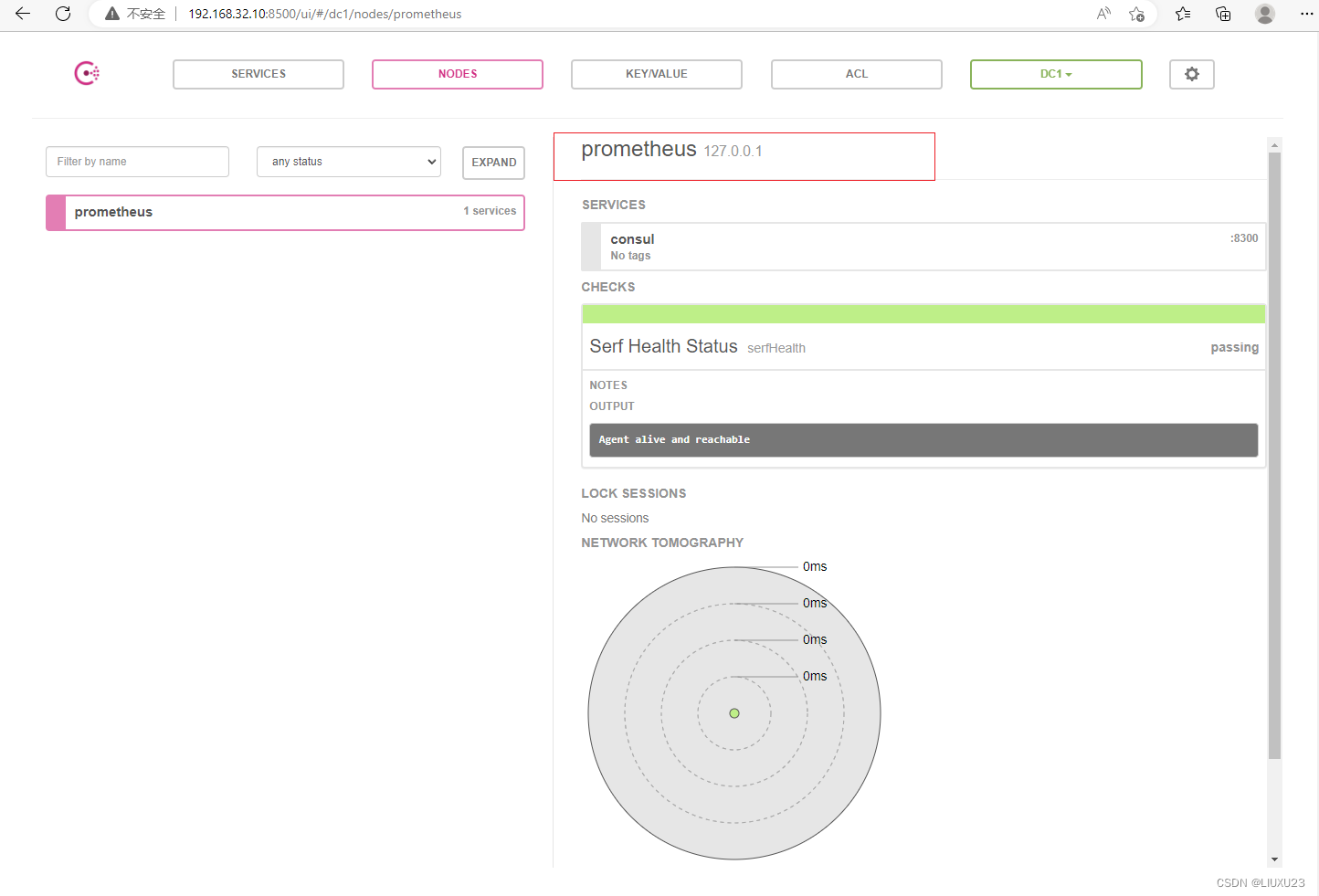Viewport: 1319px width, 896px height.
Task: Open the any status filter dropdown
Action: (x=349, y=162)
